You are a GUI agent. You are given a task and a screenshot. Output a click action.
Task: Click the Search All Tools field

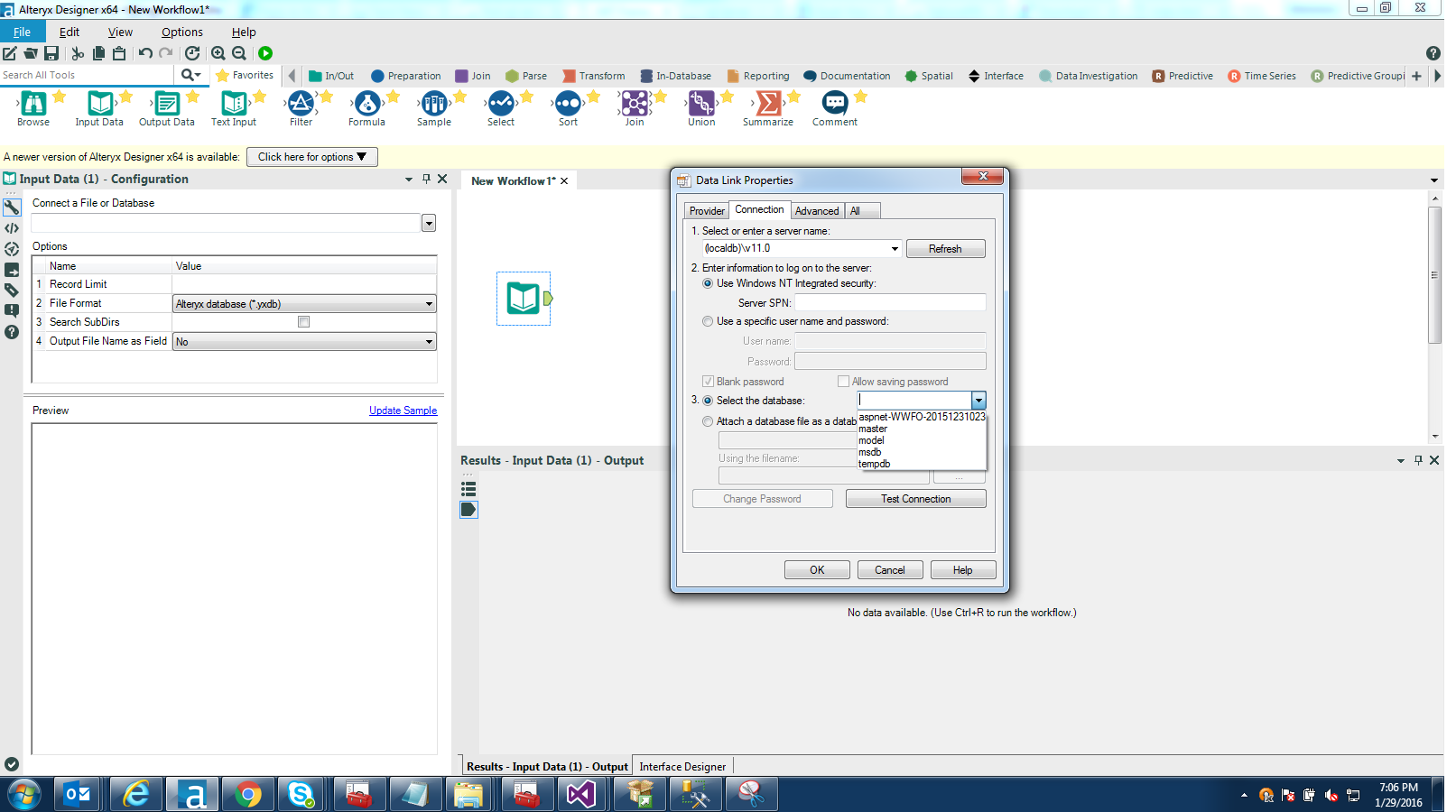click(x=87, y=75)
